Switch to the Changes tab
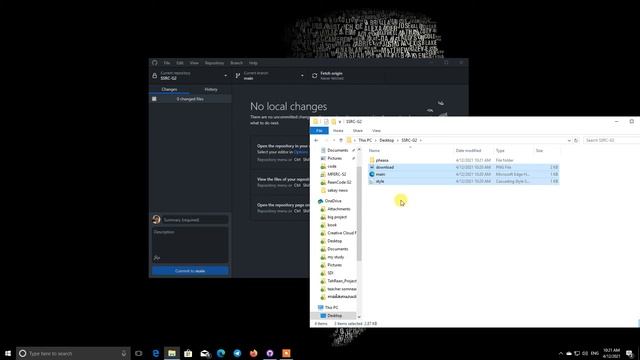Screen dimensions: 640x360 click(x=169, y=89)
